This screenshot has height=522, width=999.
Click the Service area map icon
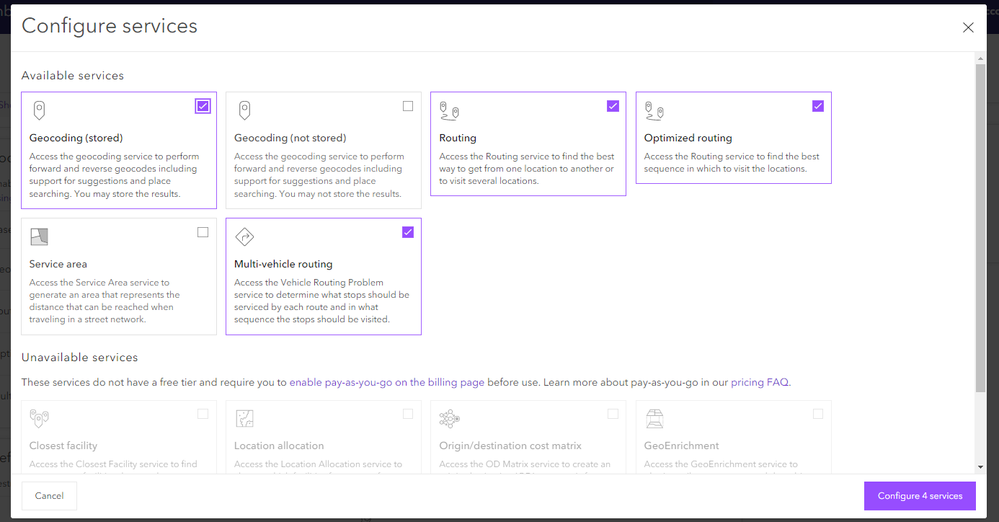[x=39, y=237]
